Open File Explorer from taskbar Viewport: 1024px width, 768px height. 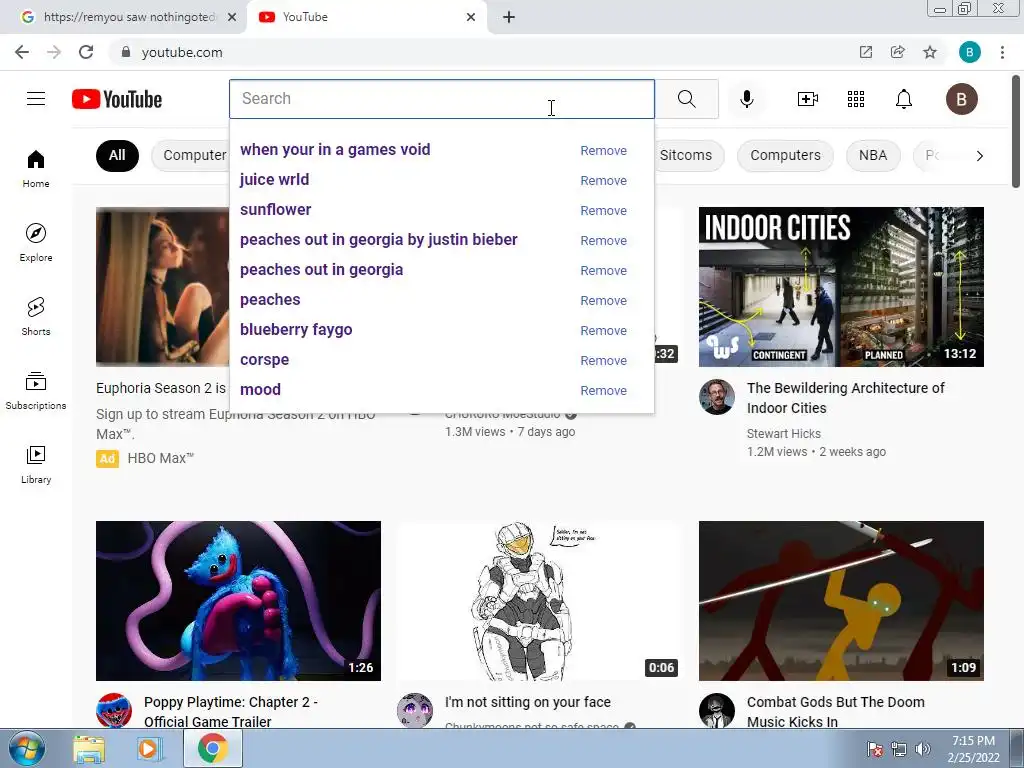point(88,749)
